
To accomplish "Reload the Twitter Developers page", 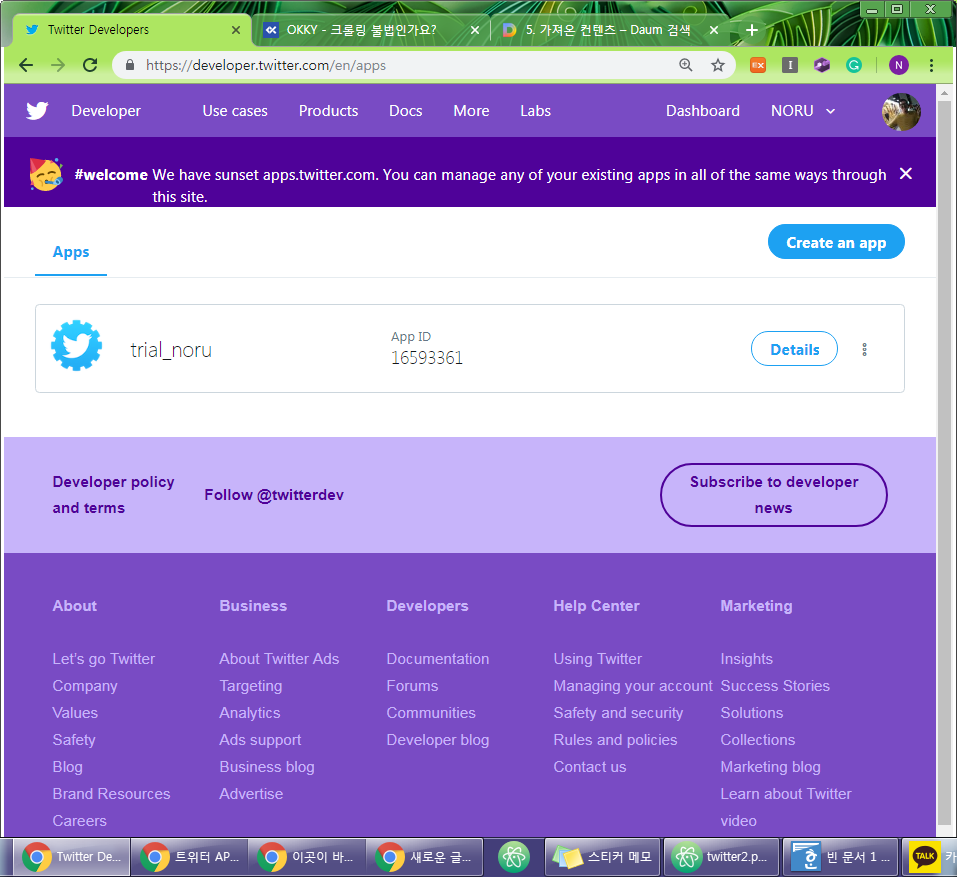I will [90, 65].
